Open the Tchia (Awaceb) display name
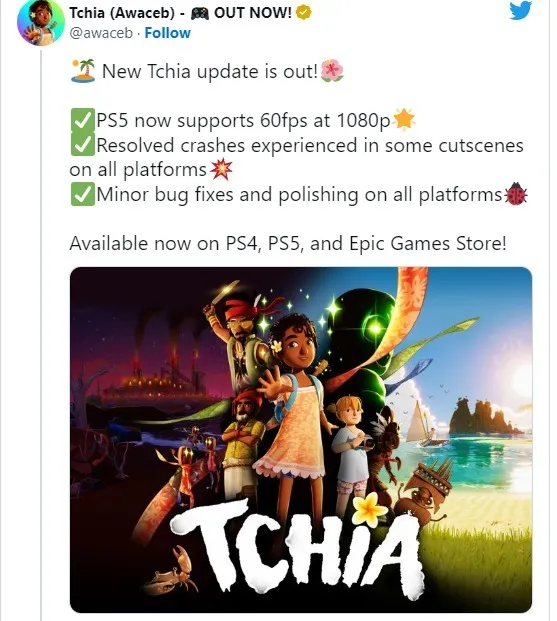 122,13
